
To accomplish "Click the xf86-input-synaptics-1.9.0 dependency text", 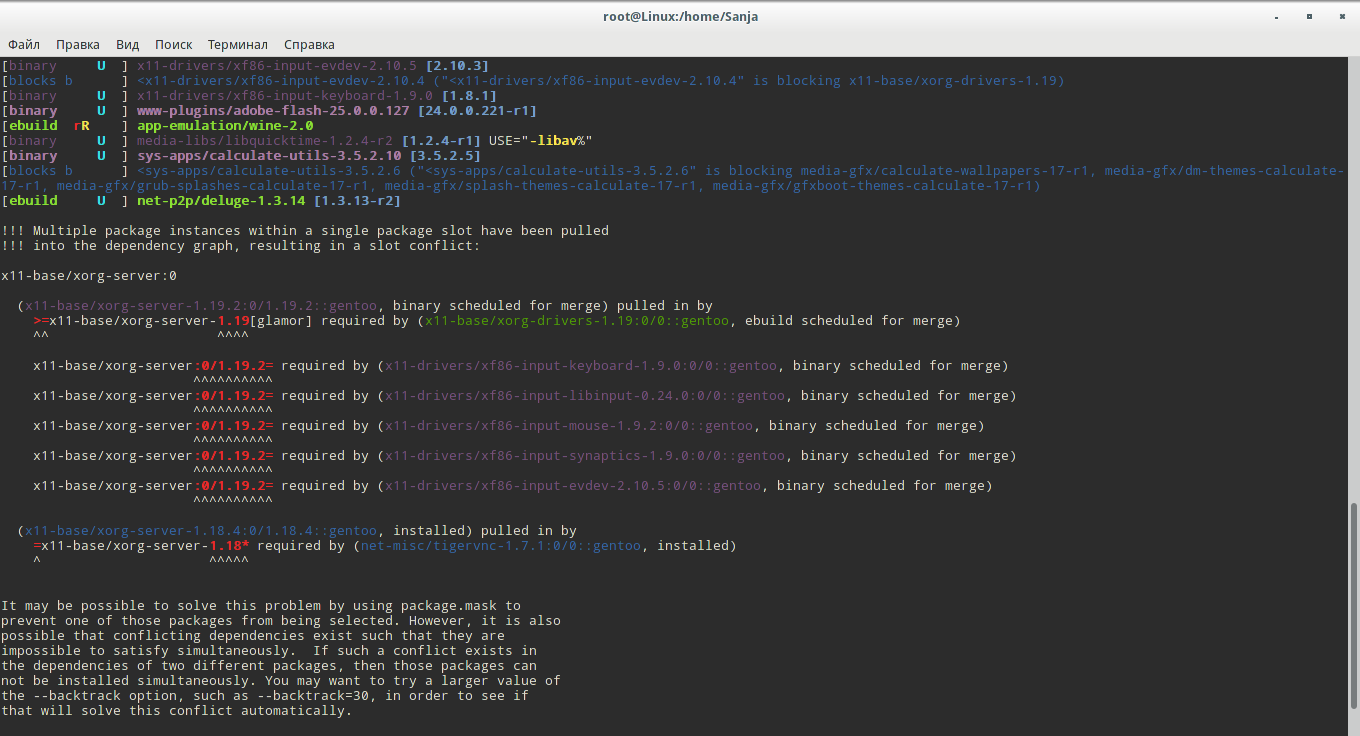I will click(585, 456).
